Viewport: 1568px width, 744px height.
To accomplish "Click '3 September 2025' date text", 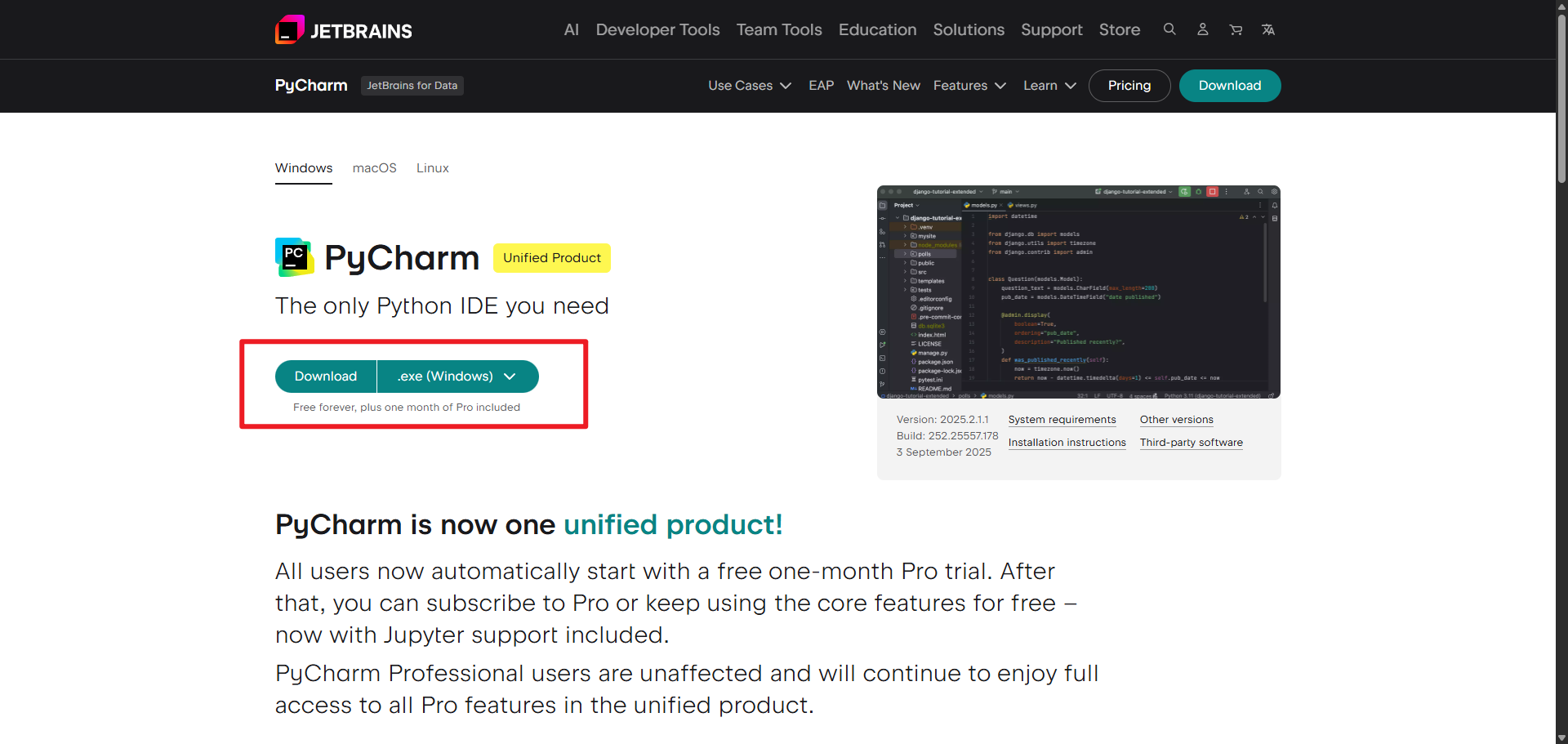I will [944, 452].
